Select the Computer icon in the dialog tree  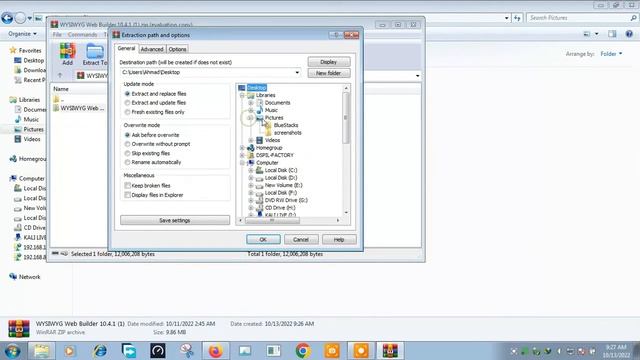251,163
